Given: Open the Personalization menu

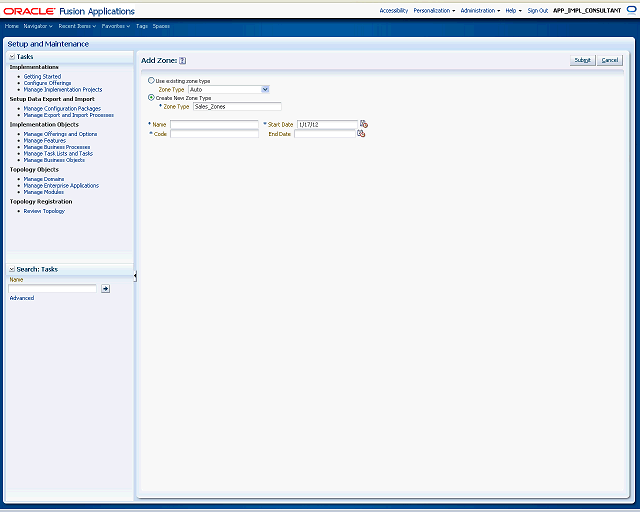Looking at the screenshot, I should [x=434, y=11].
